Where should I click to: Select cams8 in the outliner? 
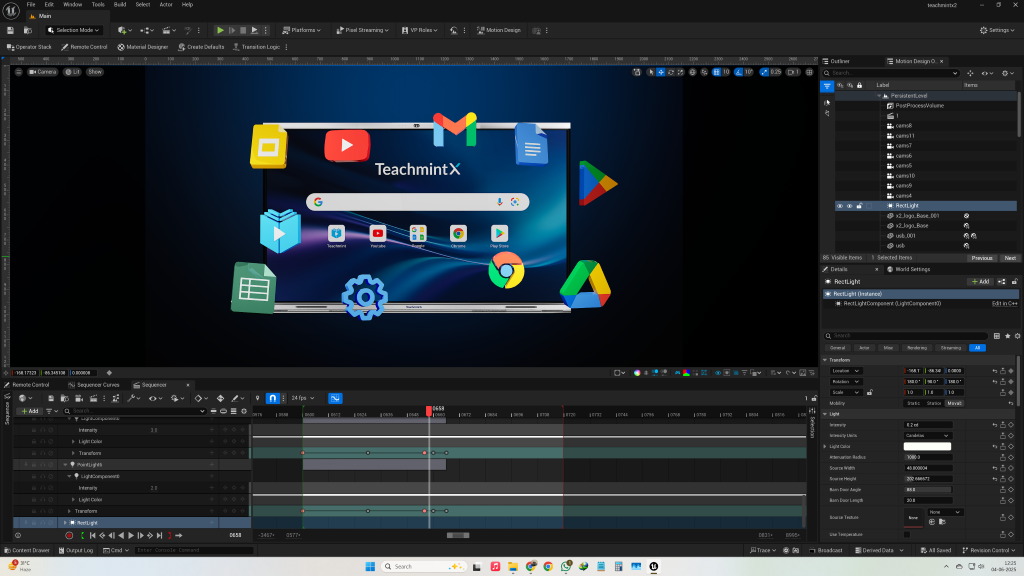(904, 126)
